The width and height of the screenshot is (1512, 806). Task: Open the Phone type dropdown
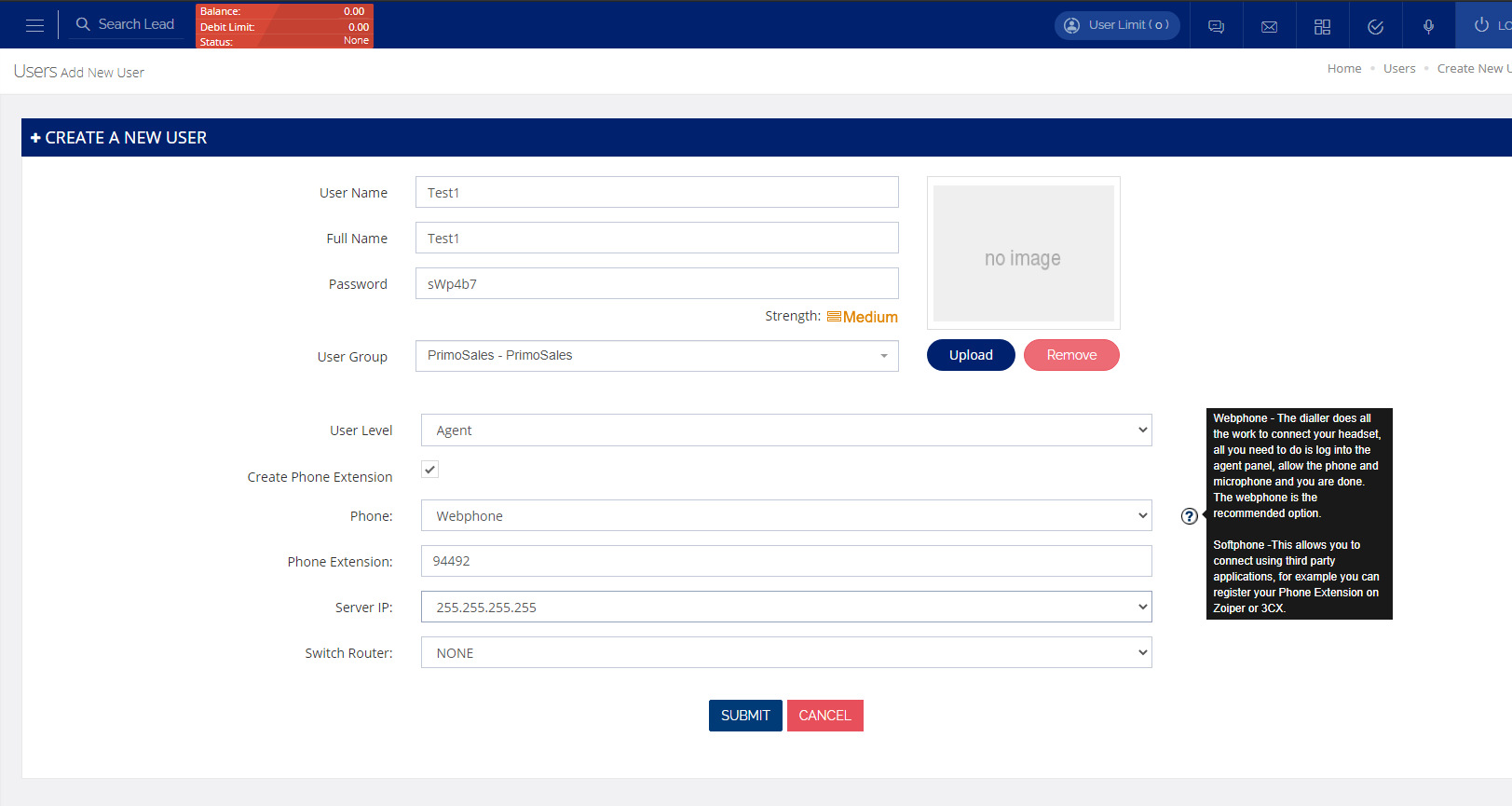click(785, 516)
